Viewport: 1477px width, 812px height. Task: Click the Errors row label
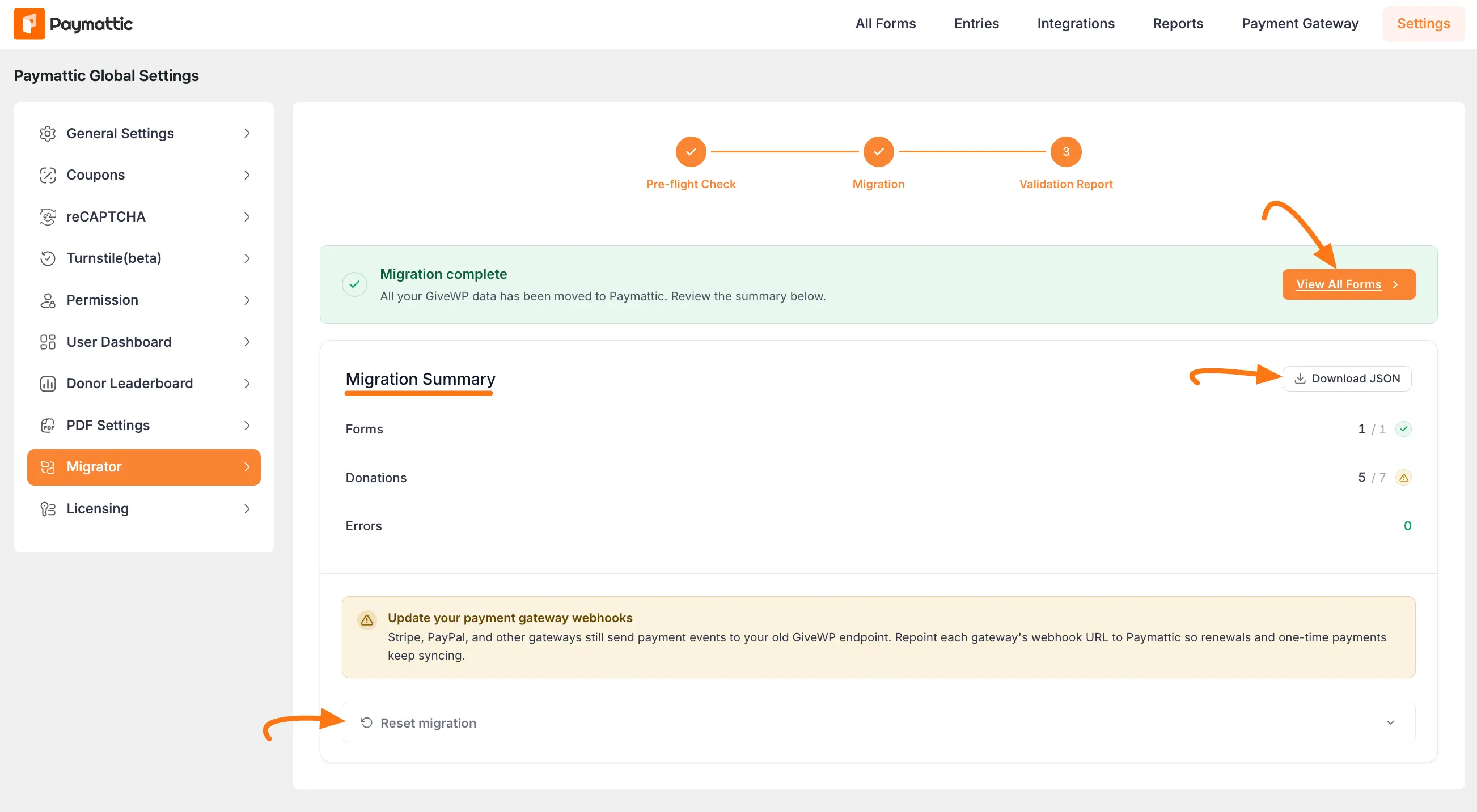(x=363, y=526)
